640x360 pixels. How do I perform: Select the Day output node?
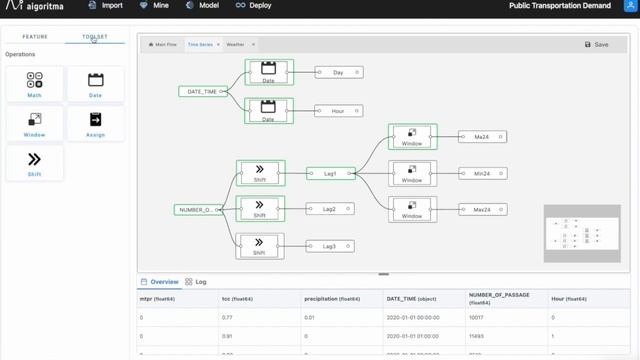click(339, 72)
